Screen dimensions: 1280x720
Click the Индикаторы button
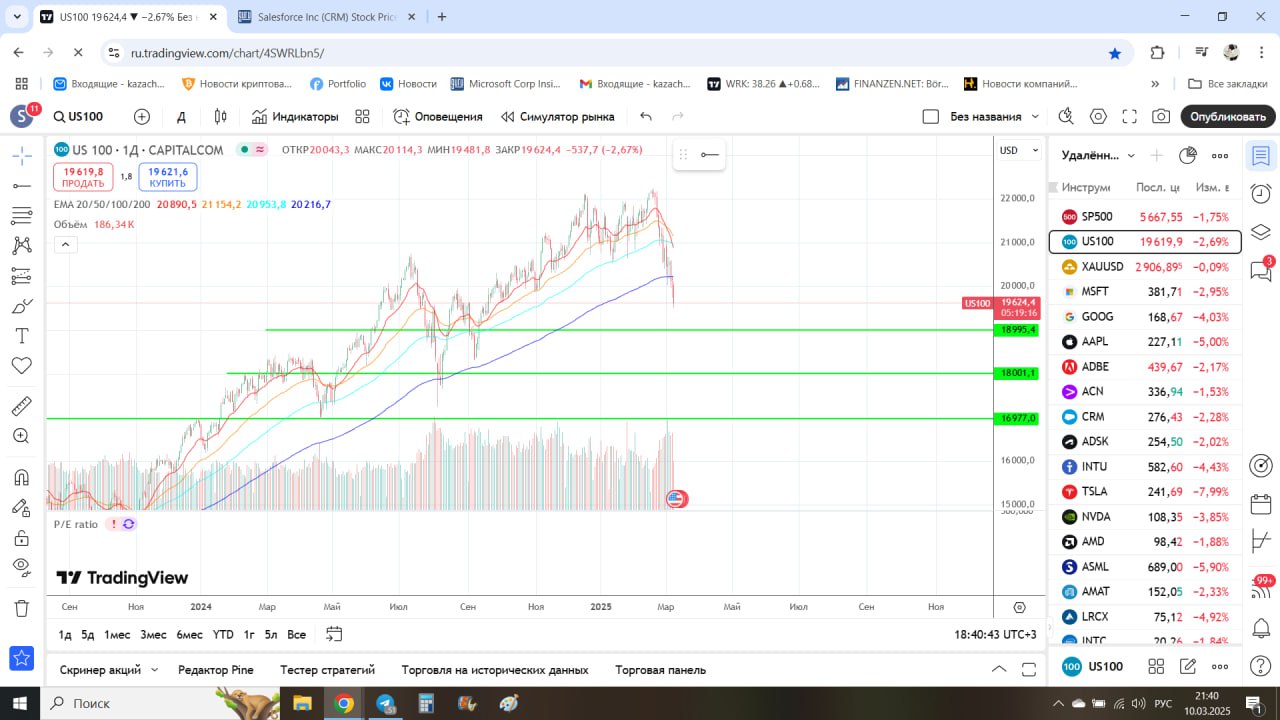click(x=295, y=117)
